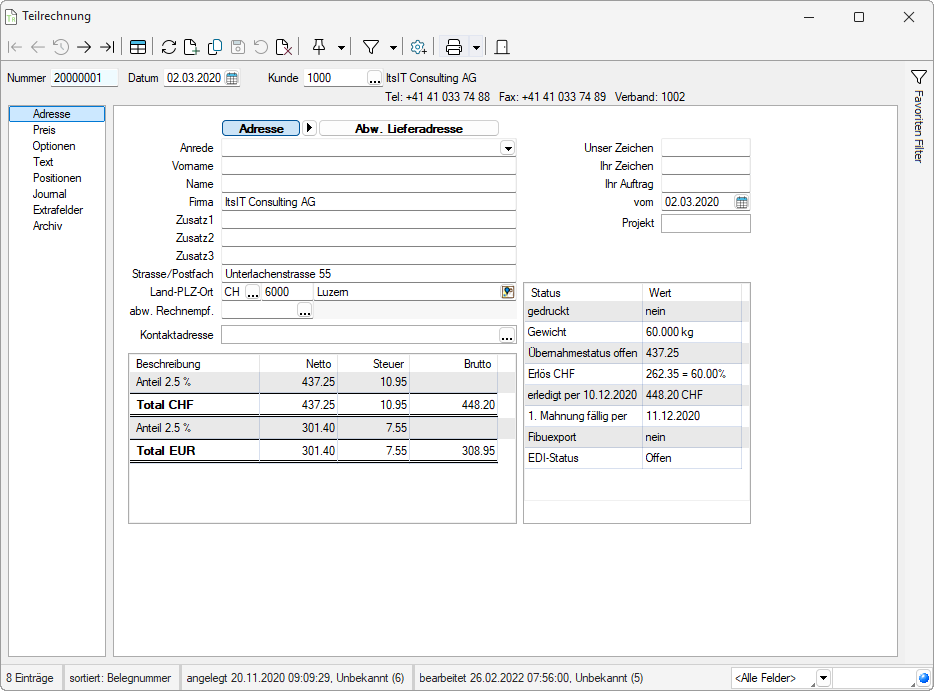The image size is (934, 691).
Task: Go to the next record arrow
Action: tap(84, 47)
